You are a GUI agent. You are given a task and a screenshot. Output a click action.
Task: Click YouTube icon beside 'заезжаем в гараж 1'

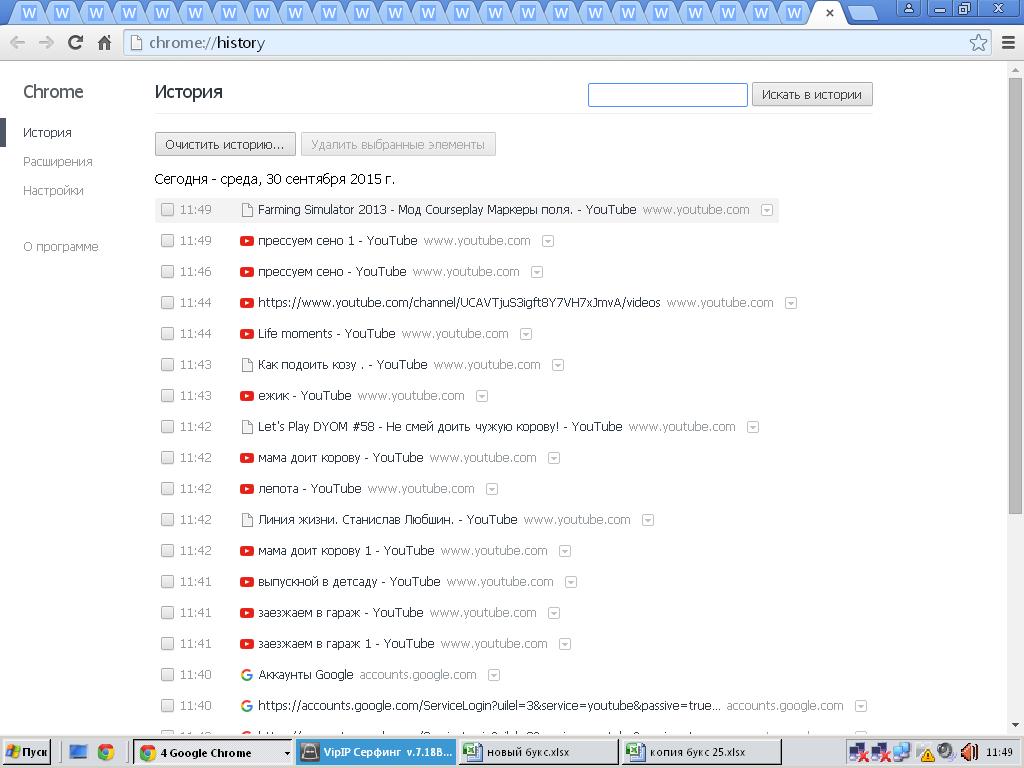point(246,644)
